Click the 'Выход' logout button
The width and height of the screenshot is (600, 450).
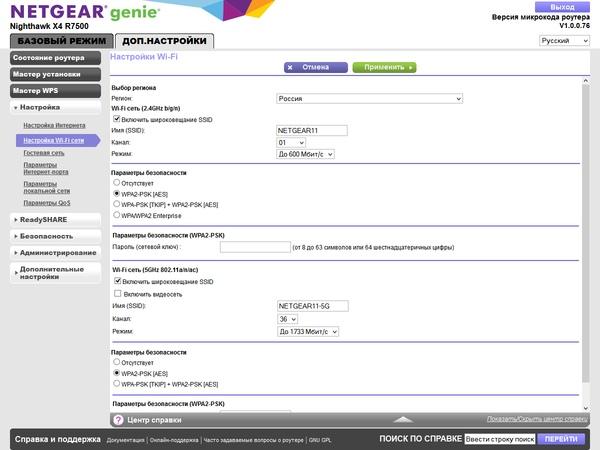point(562,7)
